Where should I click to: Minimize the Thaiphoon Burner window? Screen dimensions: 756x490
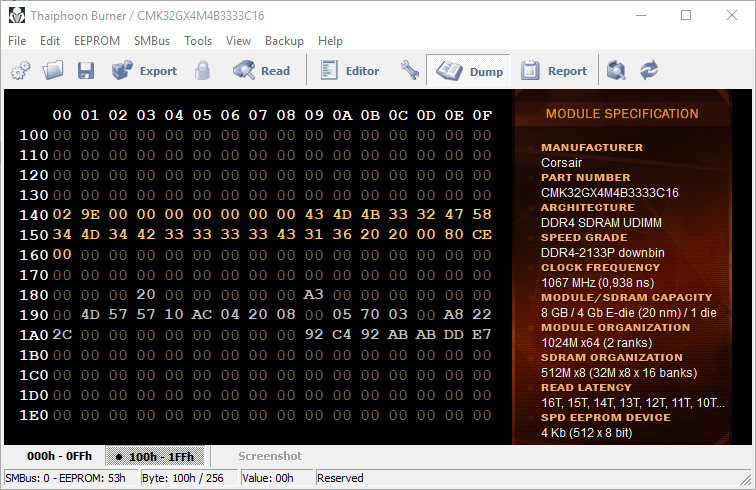coord(641,15)
